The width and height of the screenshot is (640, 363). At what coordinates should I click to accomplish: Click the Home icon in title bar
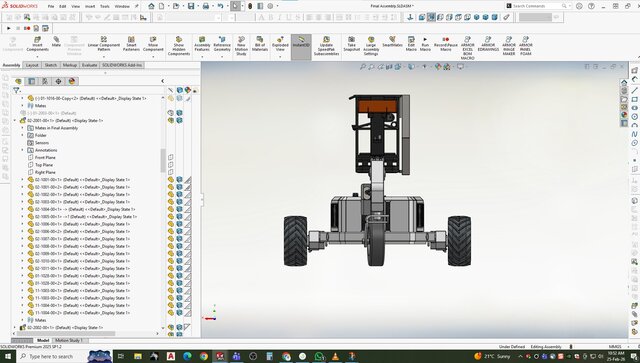coord(151,6)
